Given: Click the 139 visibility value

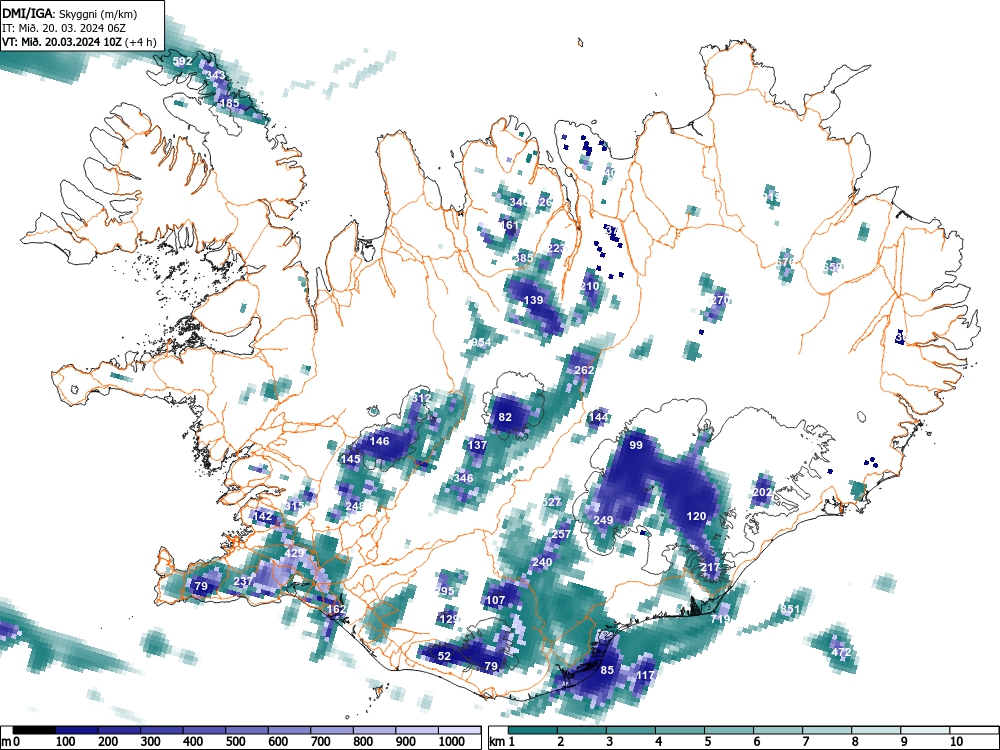Looking at the screenshot, I should (x=533, y=300).
